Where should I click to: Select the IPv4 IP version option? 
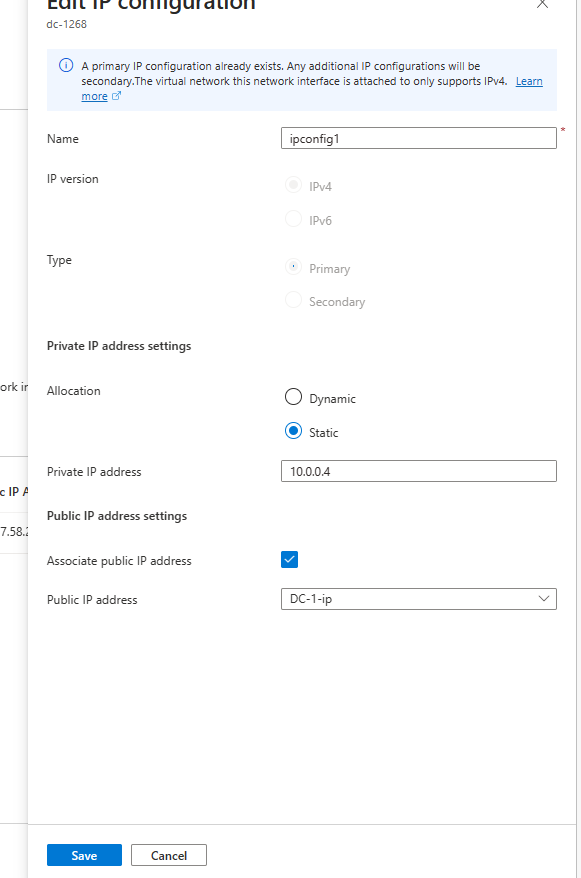(293, 184)
